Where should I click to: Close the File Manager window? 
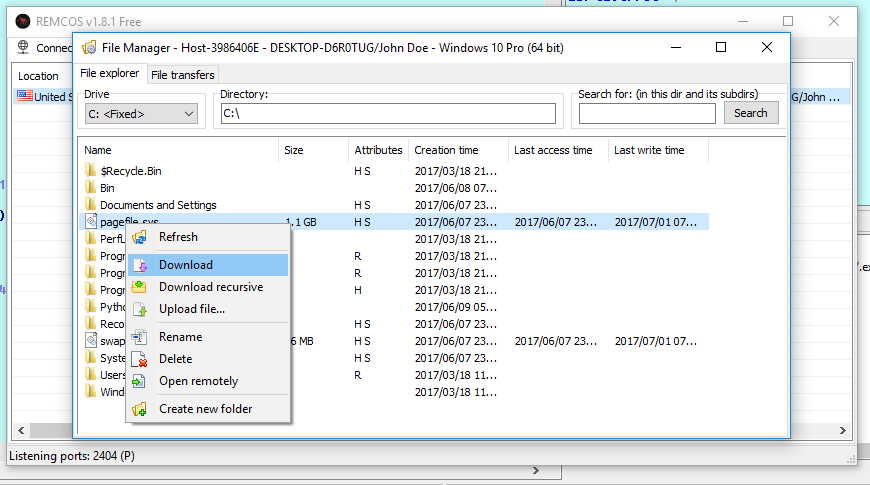tap(767, 47)
